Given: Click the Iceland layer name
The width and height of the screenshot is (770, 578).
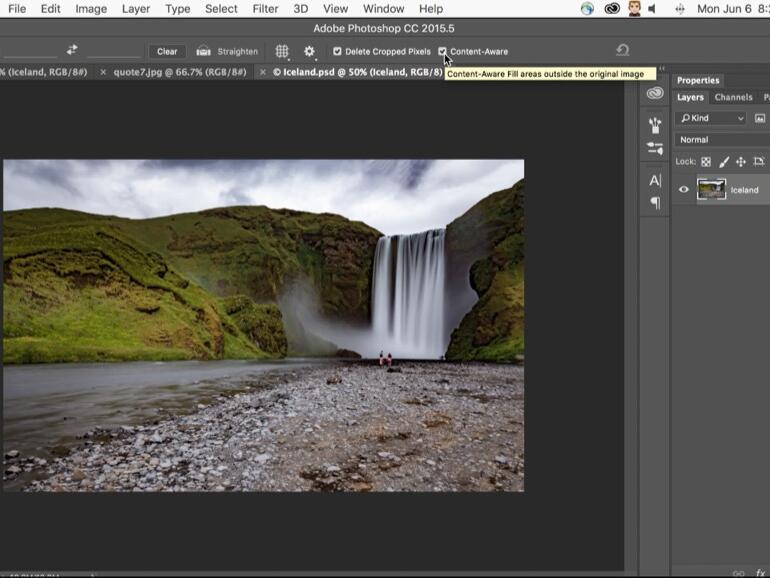Looking at the screenshot, I should [x=744, y=190].
